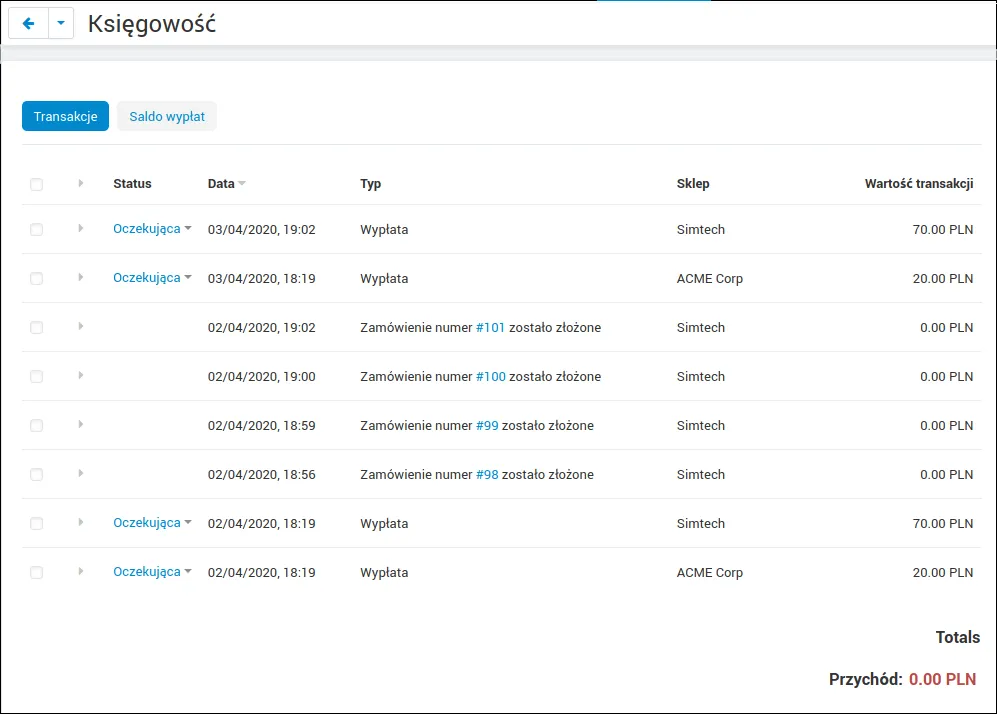Open Oczekująca status dropdown for 02/04 Simtech withdrawal
This screenshot has height=714, width=997.
(x=152, y=523)
